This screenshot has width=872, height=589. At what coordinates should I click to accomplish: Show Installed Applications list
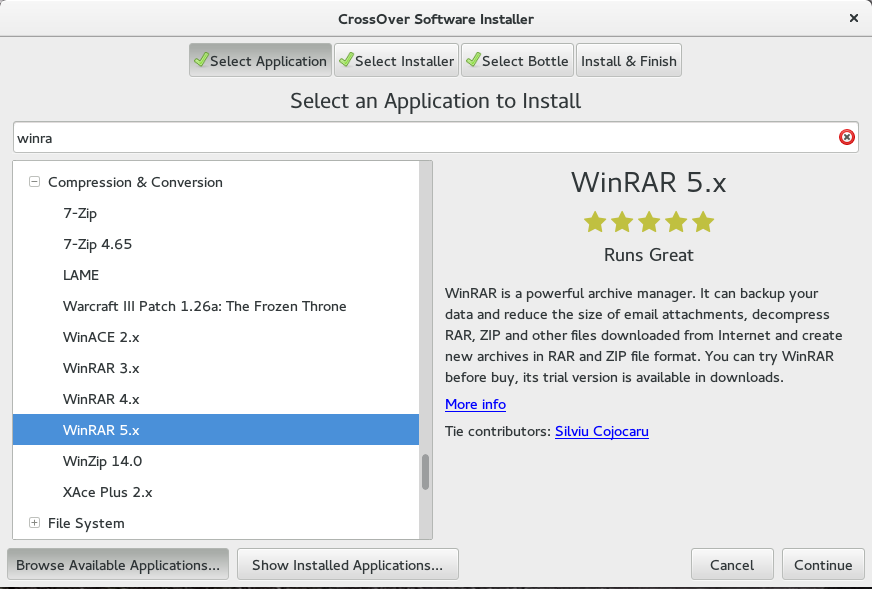click(348, 565)
